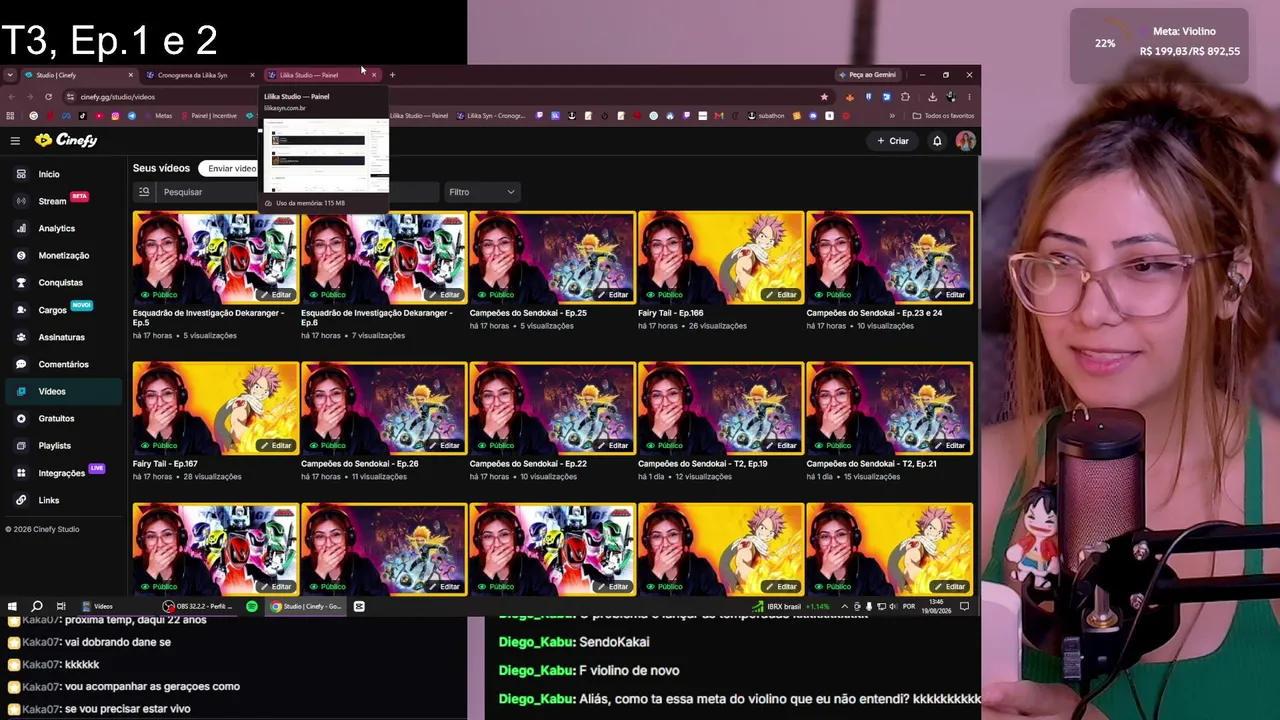The image size is (1280, 720).
Task: Open Monetização in sidebar
Action: tap(64, 255)
